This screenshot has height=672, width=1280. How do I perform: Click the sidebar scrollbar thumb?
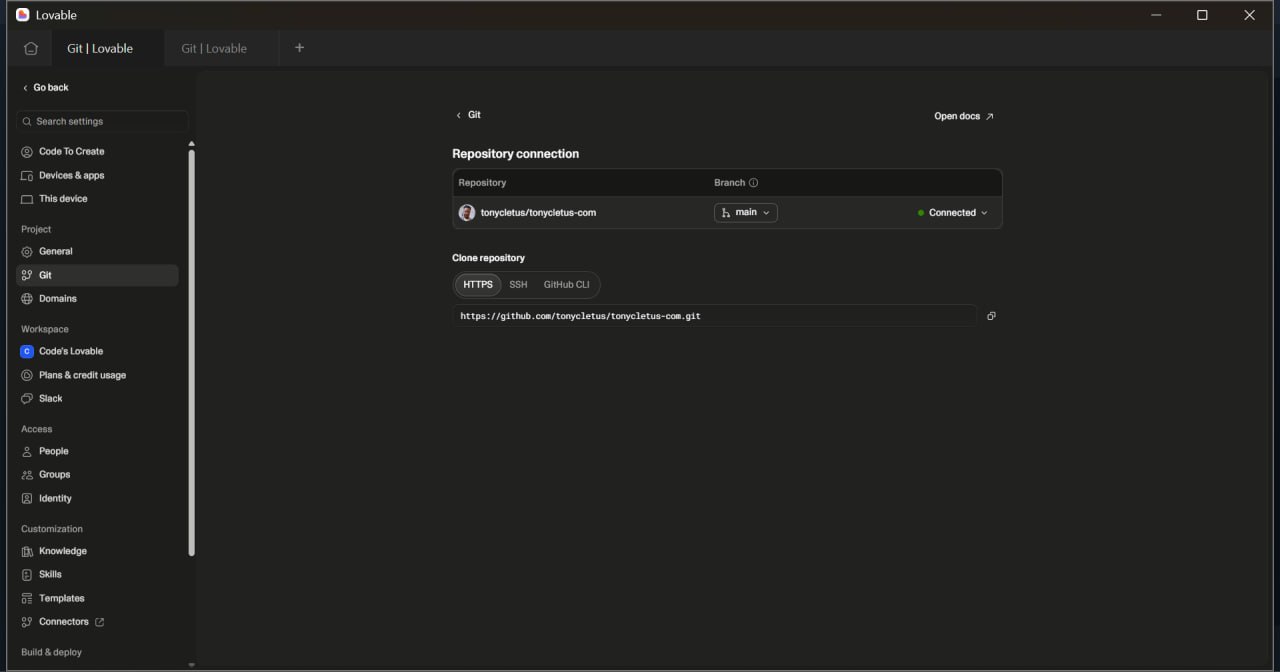click(191, 353)
